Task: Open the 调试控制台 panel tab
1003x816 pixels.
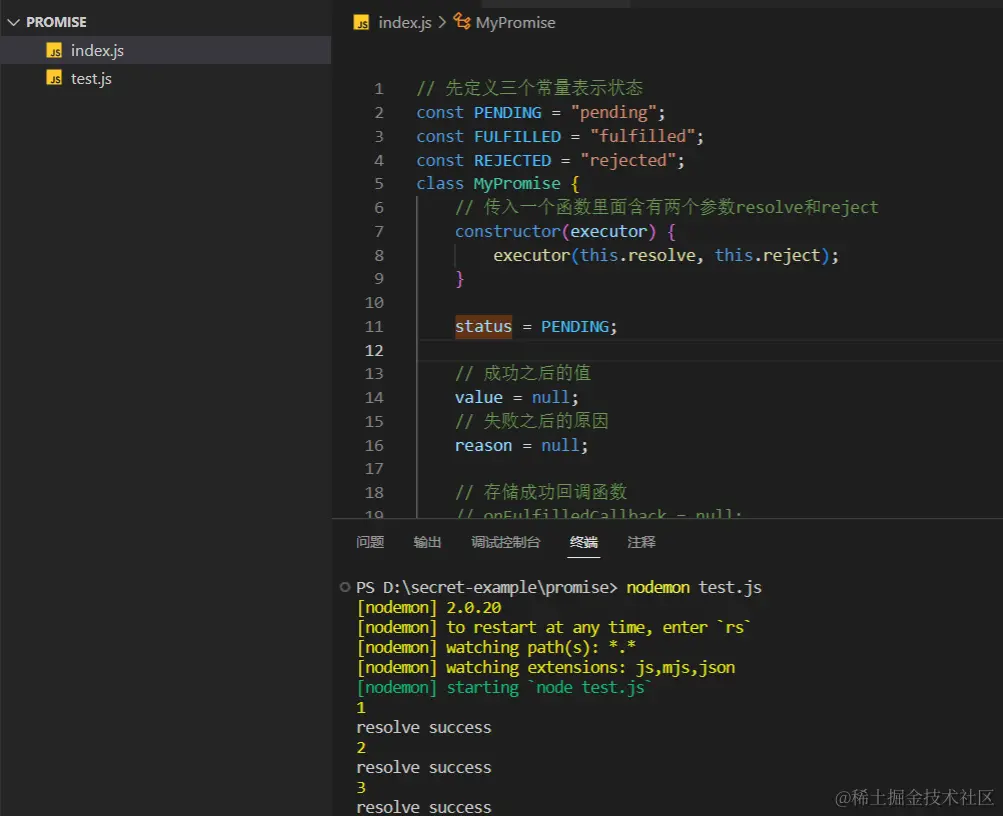Action: click(x=505, y=542)
